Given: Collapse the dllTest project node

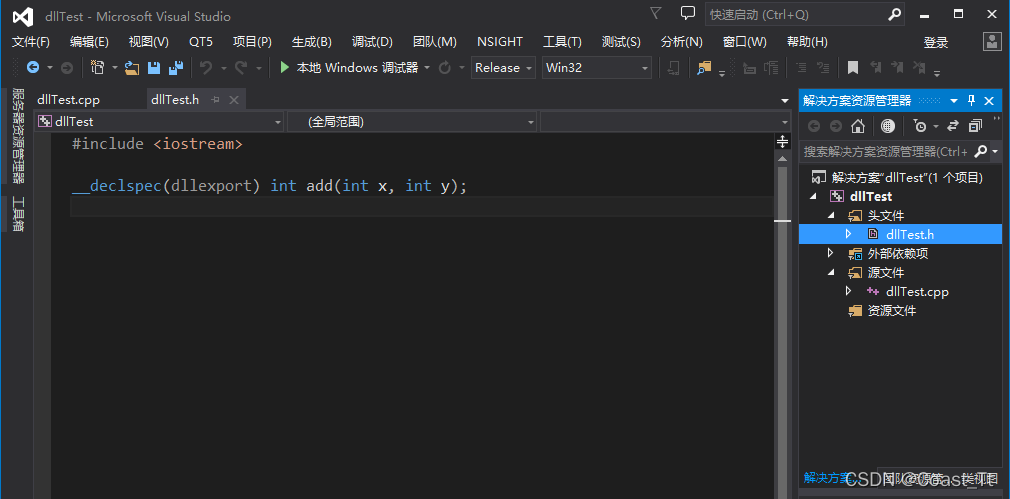Looking at the screenshot, I should click(812, 196).
